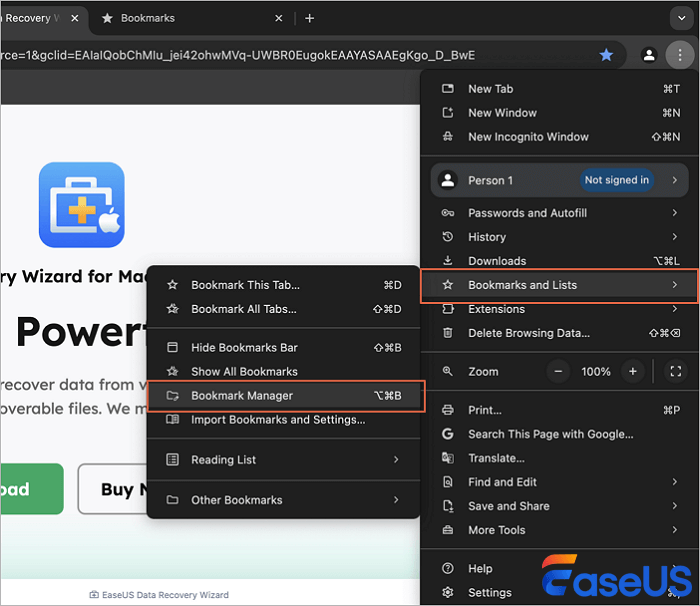Select New Incognito Window

(528, 137)
